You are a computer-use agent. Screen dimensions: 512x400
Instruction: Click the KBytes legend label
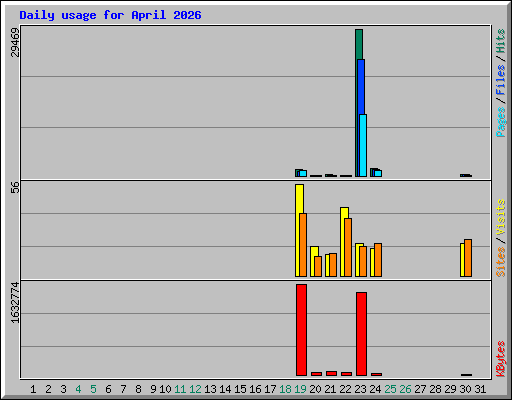[501, 359]
